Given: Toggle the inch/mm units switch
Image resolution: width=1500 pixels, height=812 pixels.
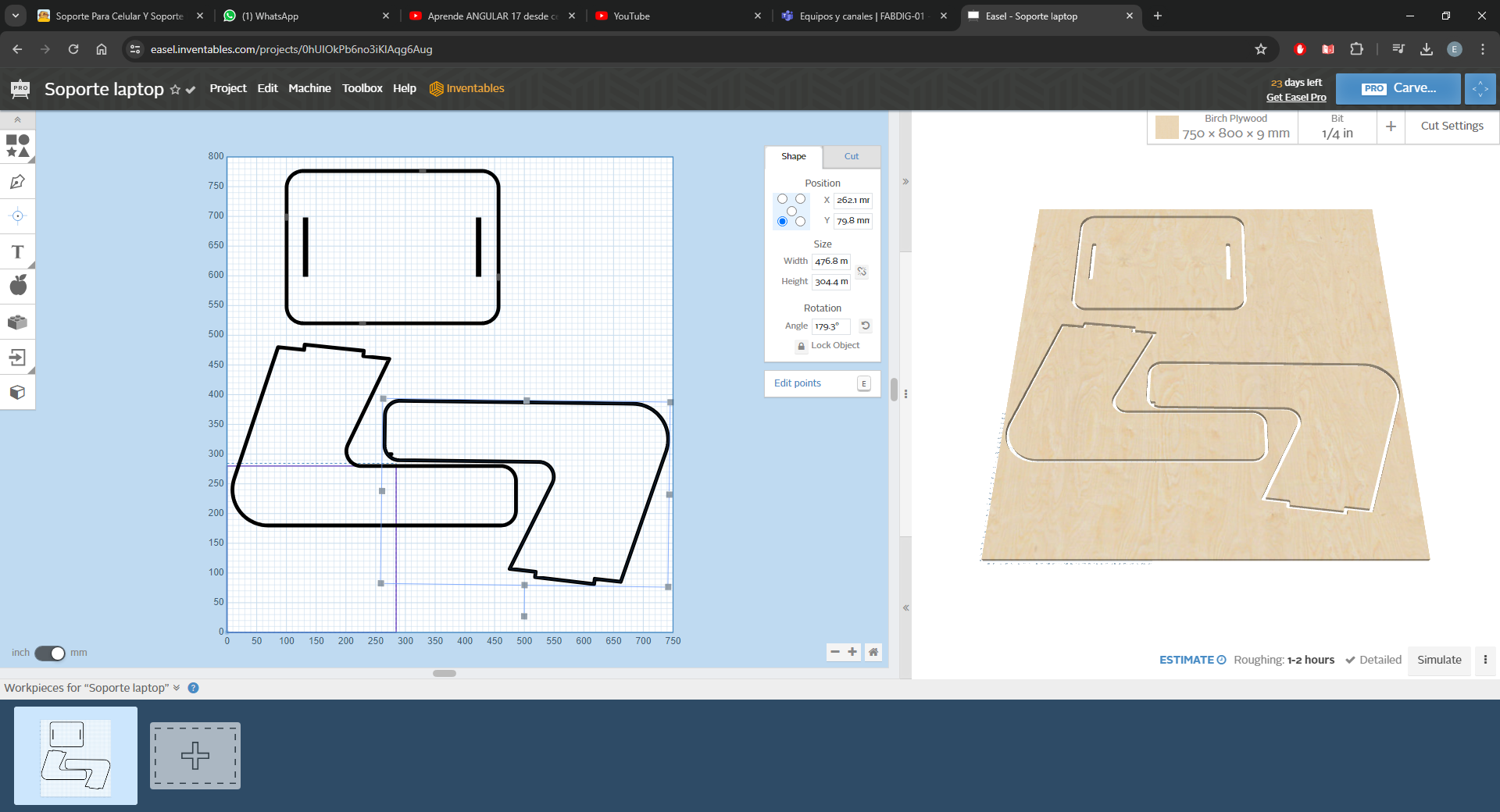Looking at the screenshot, I should (50, 653).
